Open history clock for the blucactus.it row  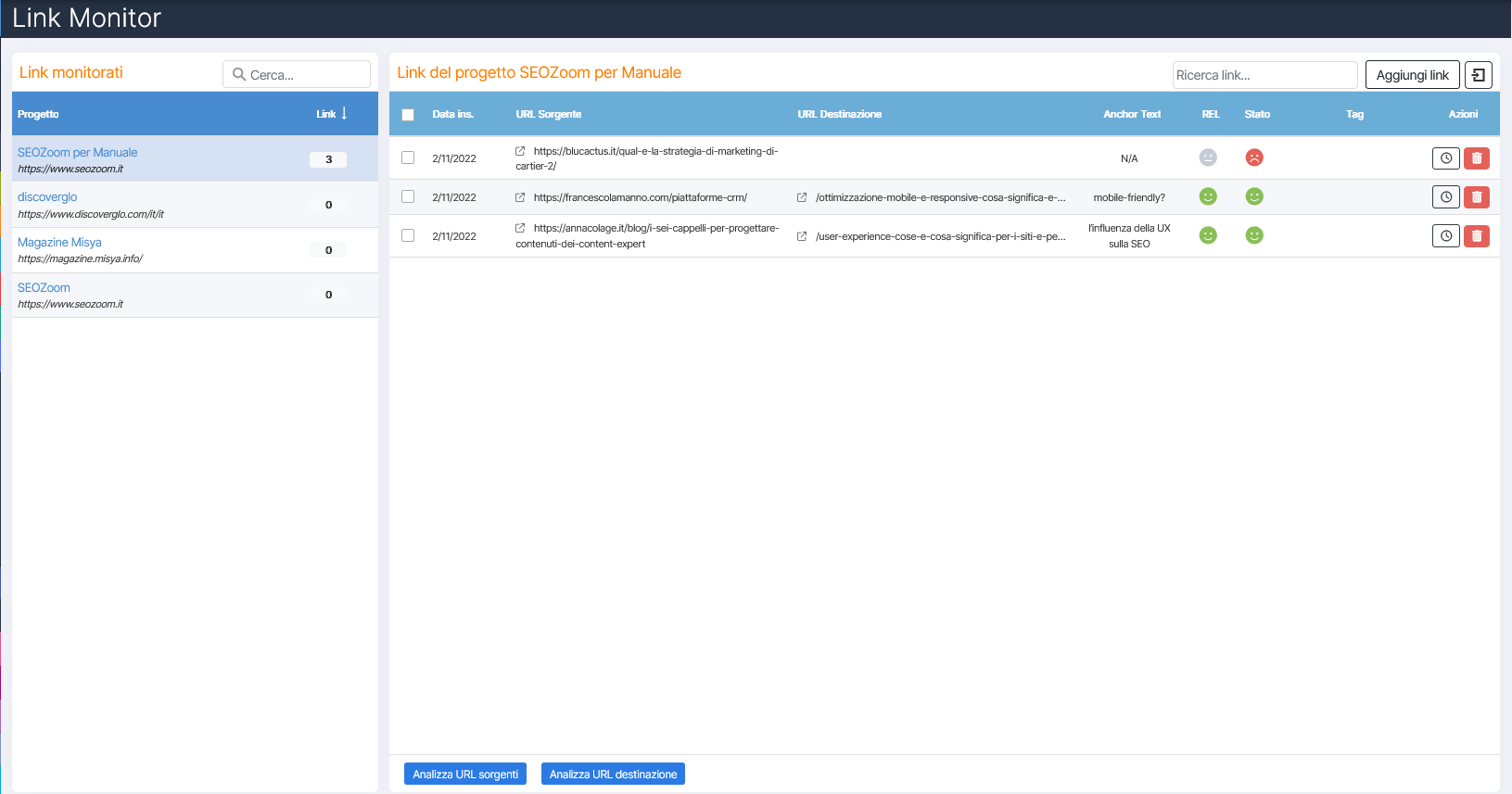pyautogui.click(x=1446, y=158)
